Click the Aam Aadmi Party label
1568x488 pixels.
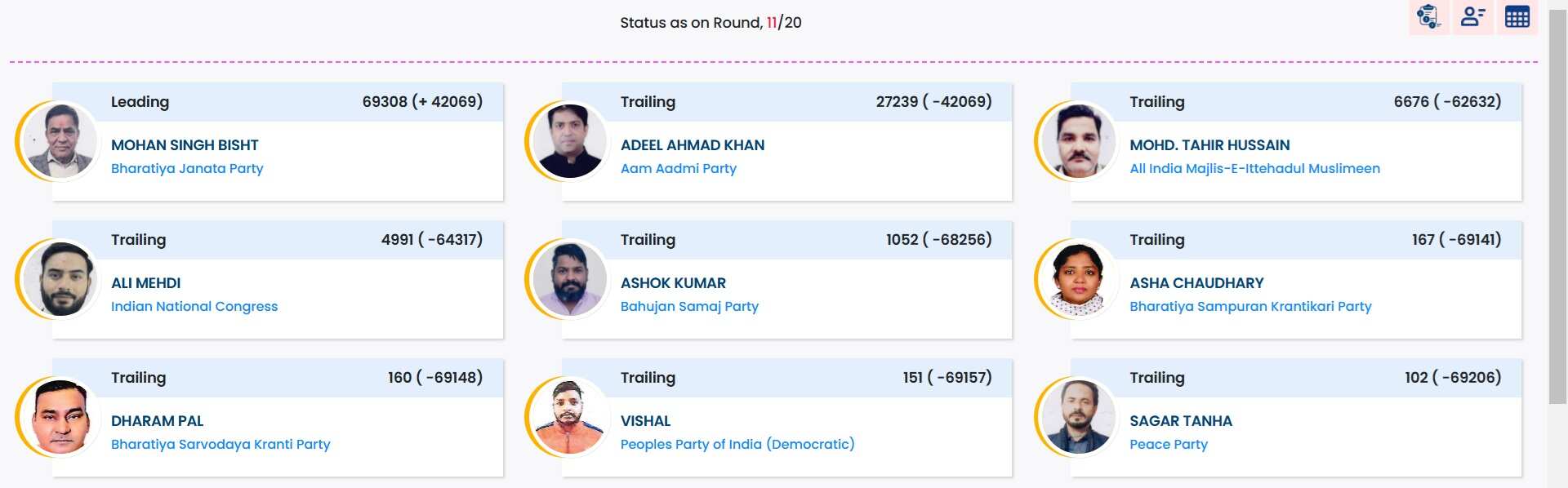click(x=678, y=168)
